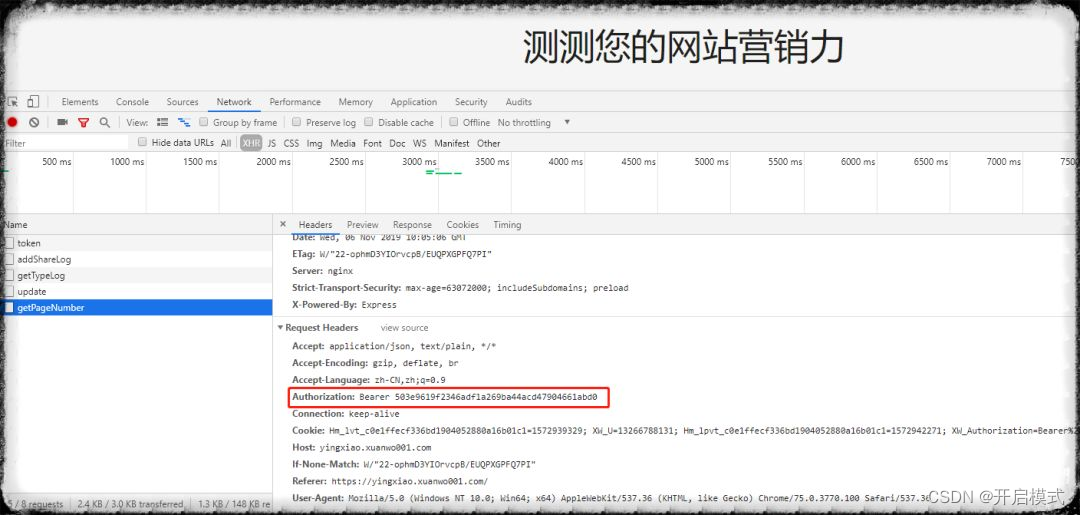Stop recording network log red button
1080x515 pixels.
click(x=12, y=123)
